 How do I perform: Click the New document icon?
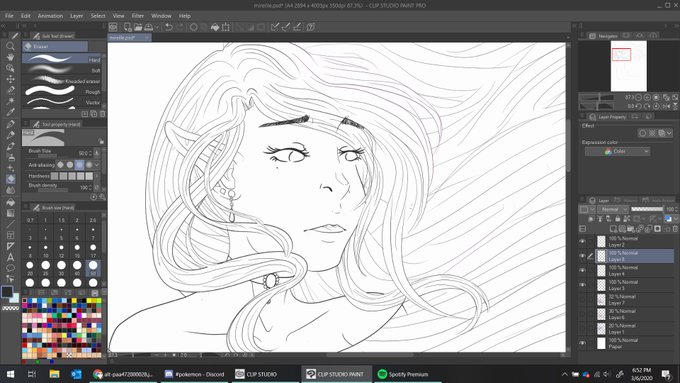click(127, 27)
